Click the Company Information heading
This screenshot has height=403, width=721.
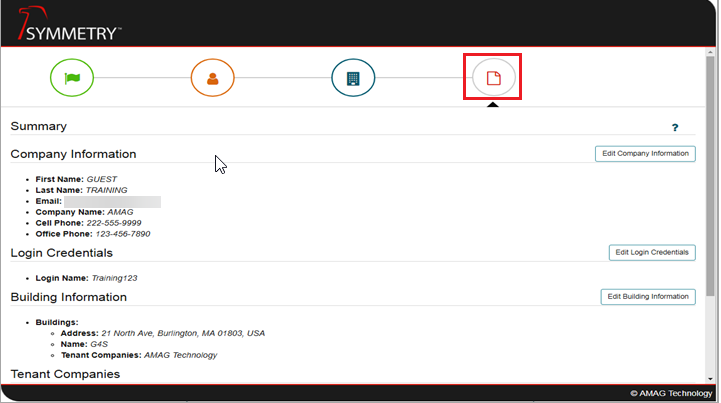[x=74, y=154]
